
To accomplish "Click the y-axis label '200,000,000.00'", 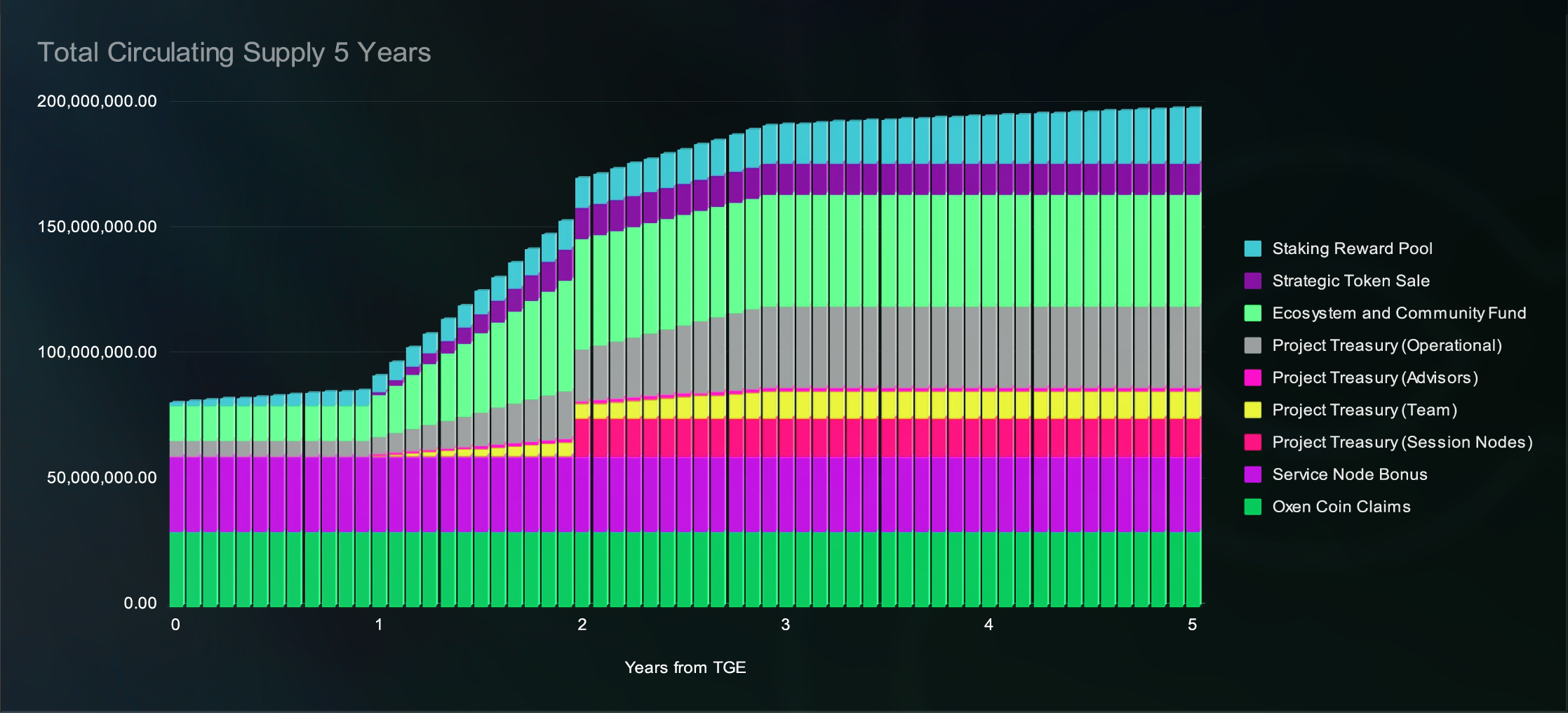I will tap(97, 101).
